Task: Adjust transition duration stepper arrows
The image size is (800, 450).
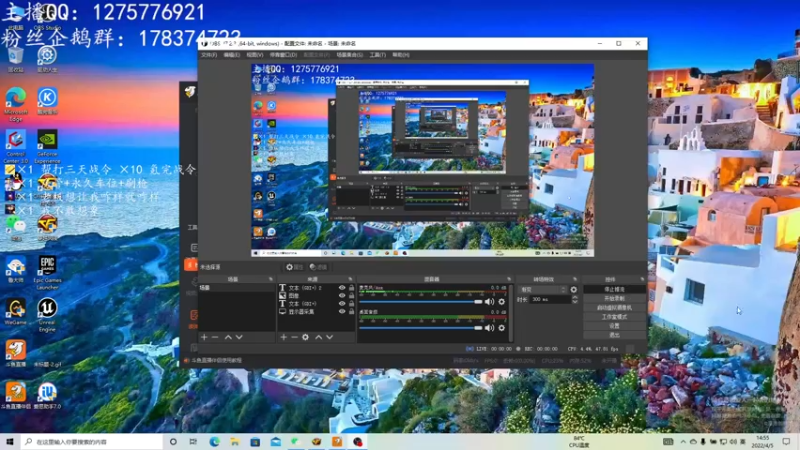Action: pyautogui.click(x=575, y=299)
